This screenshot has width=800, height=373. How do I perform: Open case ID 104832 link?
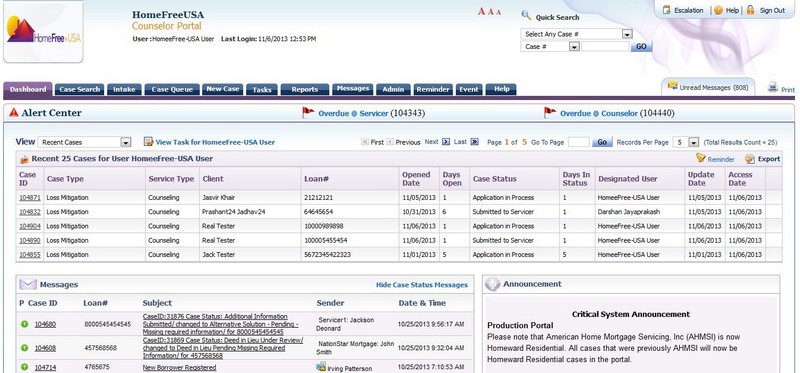click(x=30, y=212)
